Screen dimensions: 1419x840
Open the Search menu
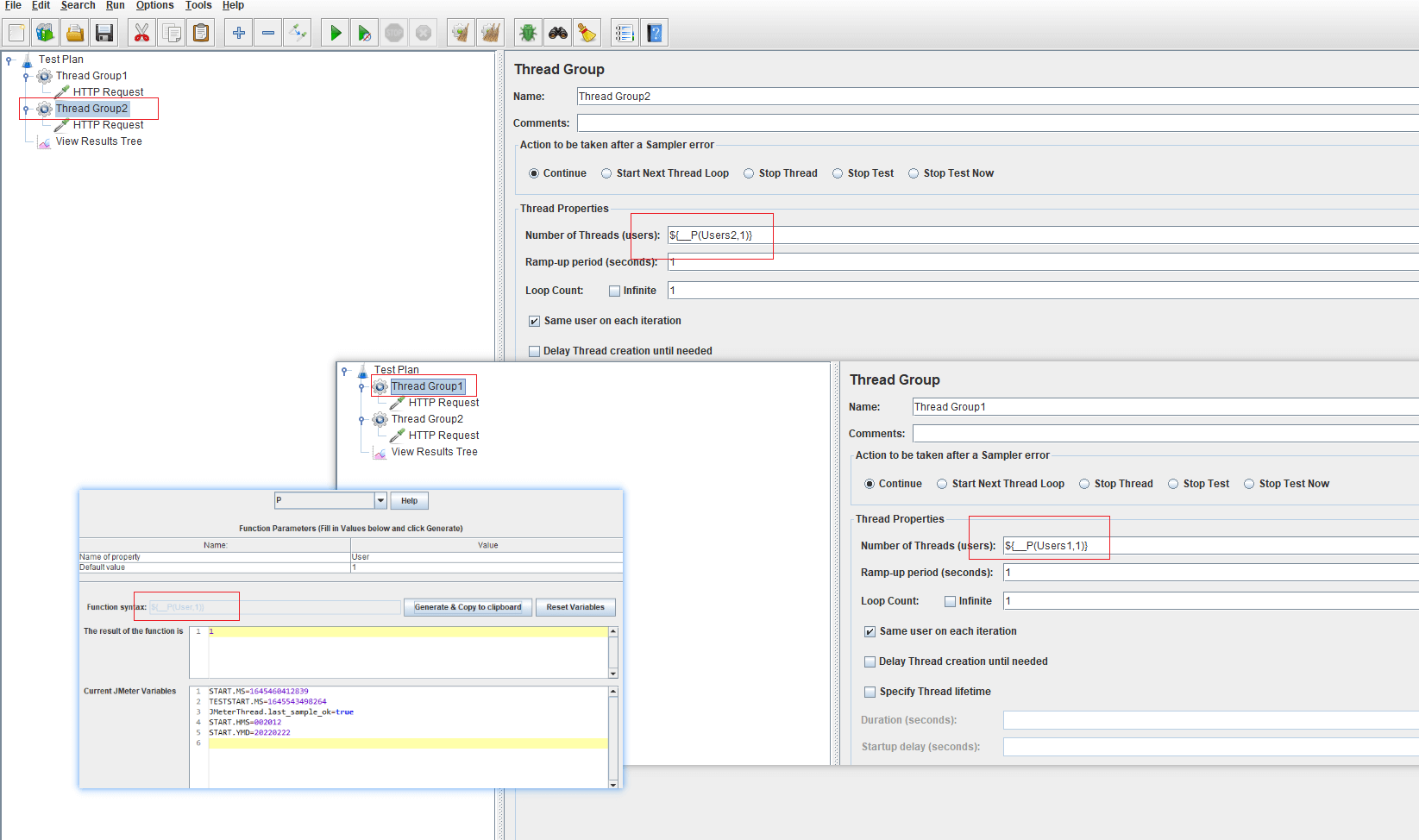78,5
